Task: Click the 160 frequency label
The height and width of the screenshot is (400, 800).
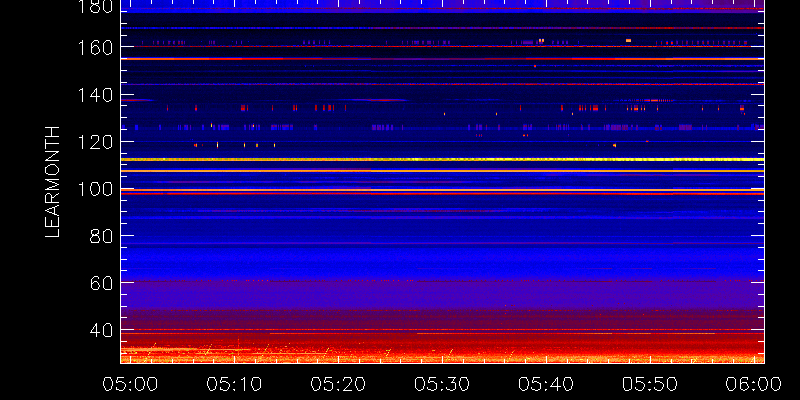Action: point(96,47)
